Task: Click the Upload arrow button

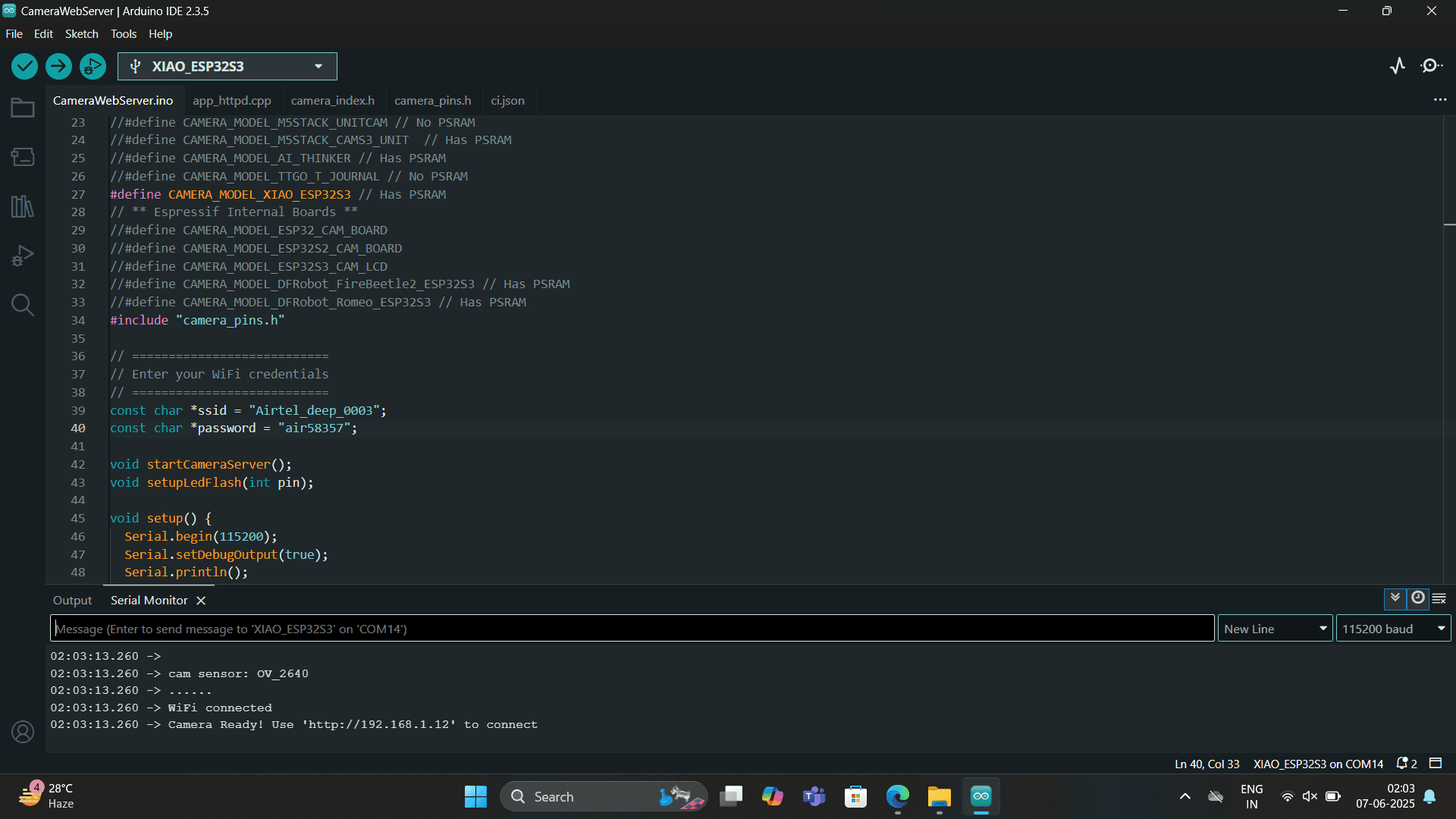Action: click(58, 67)
